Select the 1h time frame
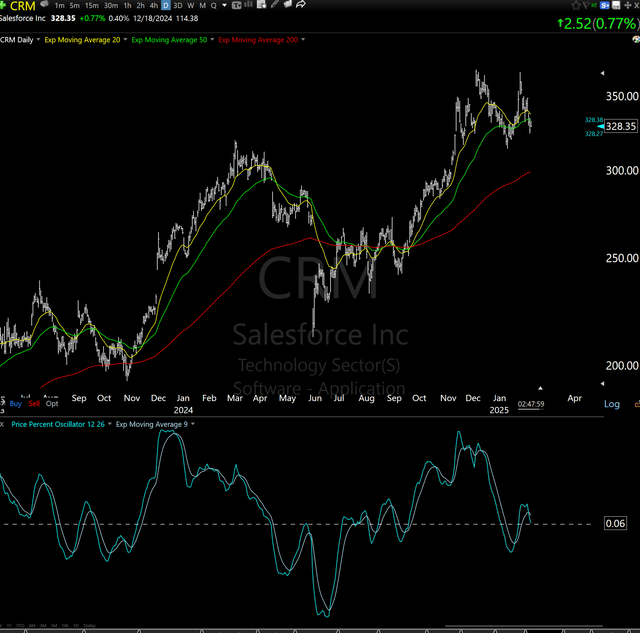Screen dimensions: 640x633 [x=127, y=5]
